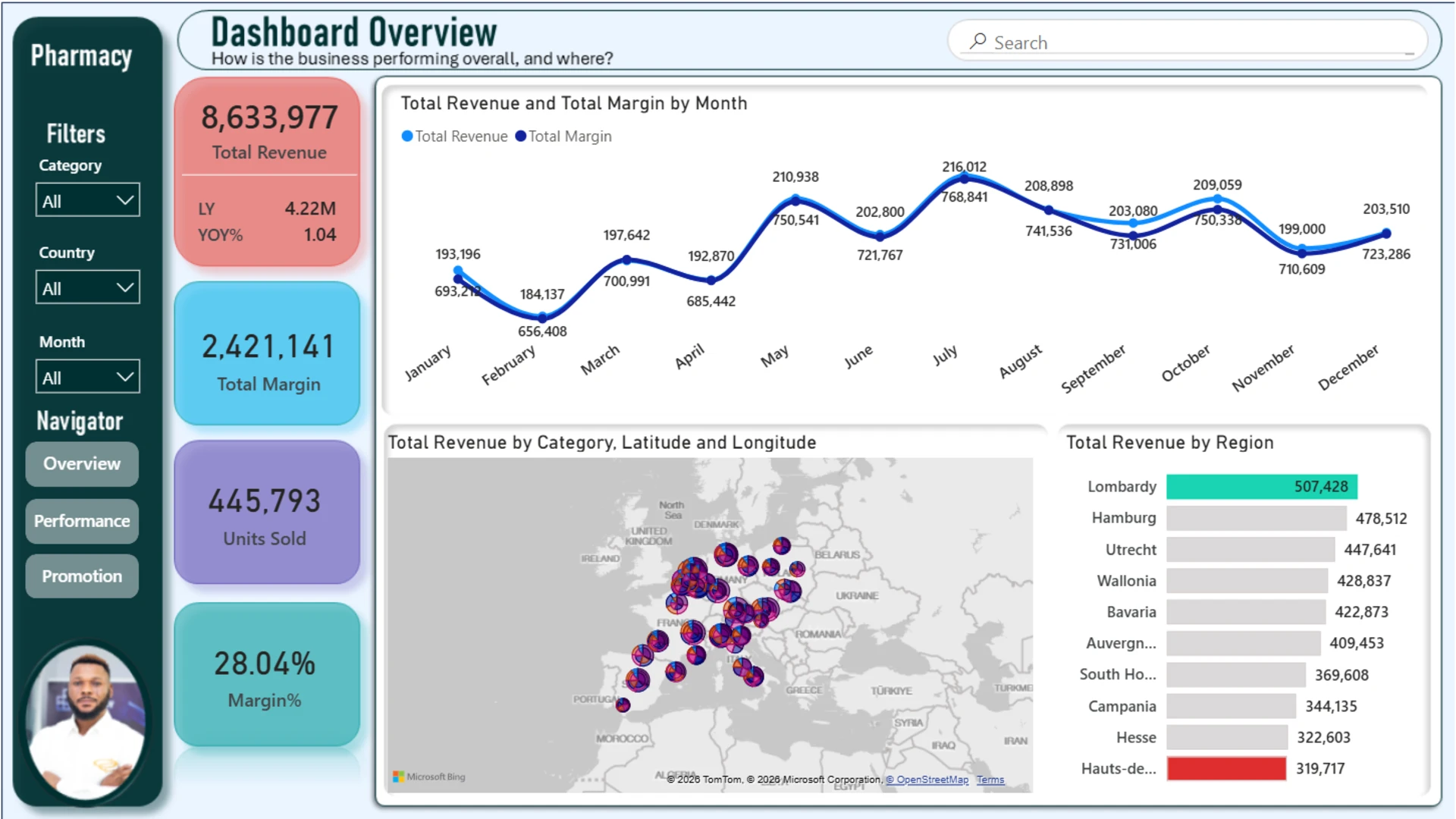Expand the Country filter dropdown
Viewport: 1456px width, 819px height.
point(88,287)
